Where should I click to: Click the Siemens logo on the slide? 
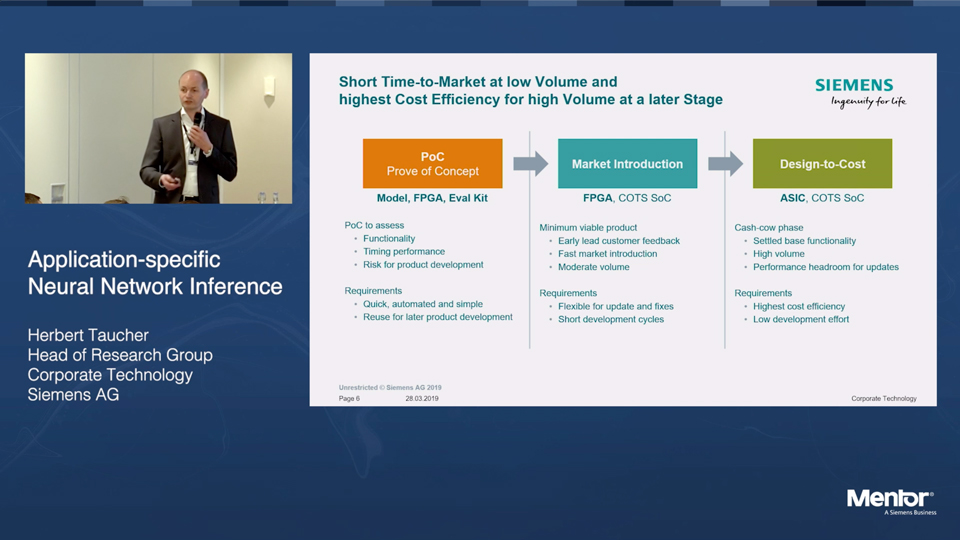tap(860, 91)
